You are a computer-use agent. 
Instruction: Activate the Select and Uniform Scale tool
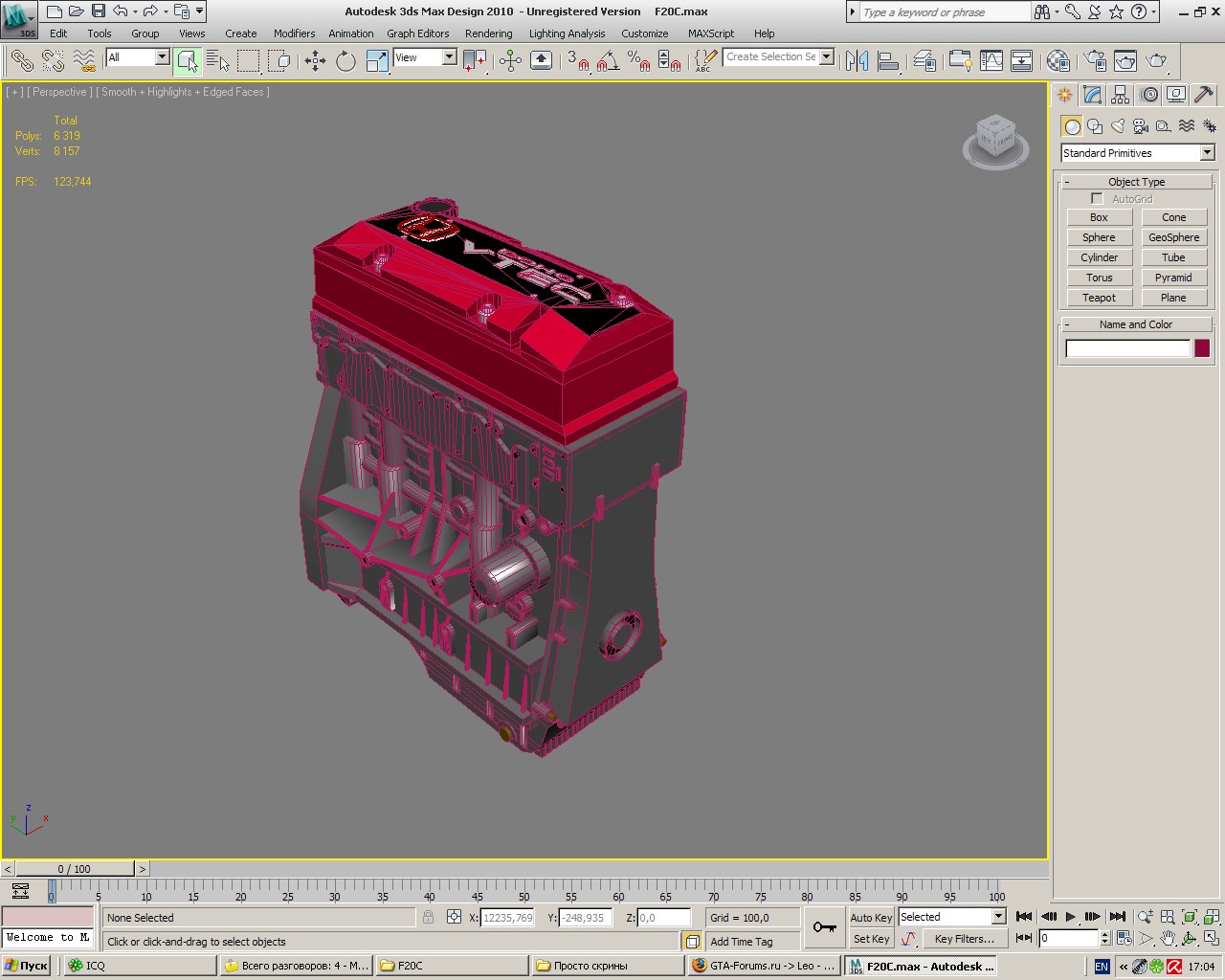click(x=377, y=61)
